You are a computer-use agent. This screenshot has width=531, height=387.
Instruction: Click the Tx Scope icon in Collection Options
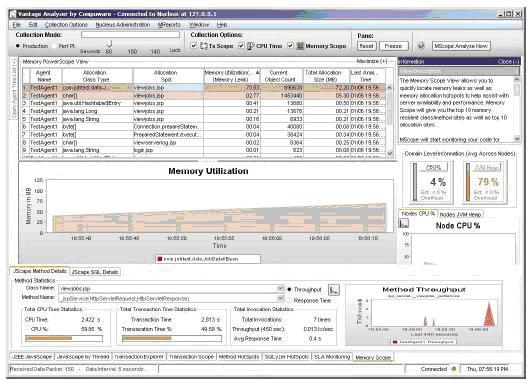point(204,46)
